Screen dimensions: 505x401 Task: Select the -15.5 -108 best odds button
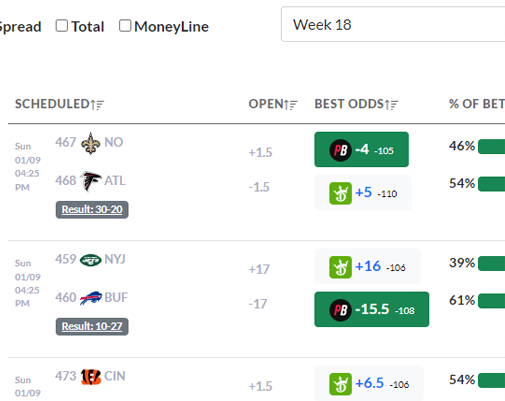372,309
